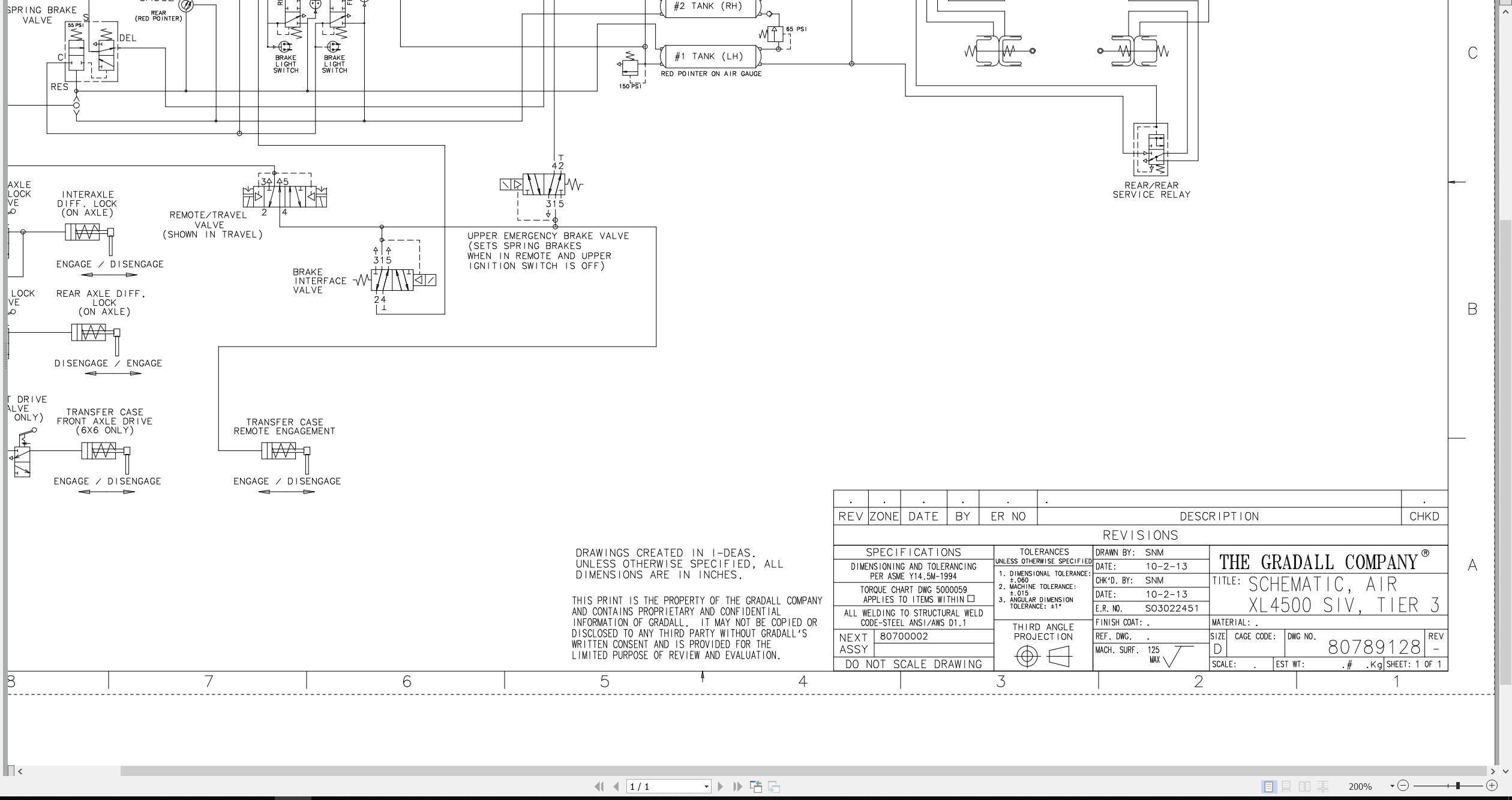
Task: Click the previous view navigation icon
Action: point(756,786)
